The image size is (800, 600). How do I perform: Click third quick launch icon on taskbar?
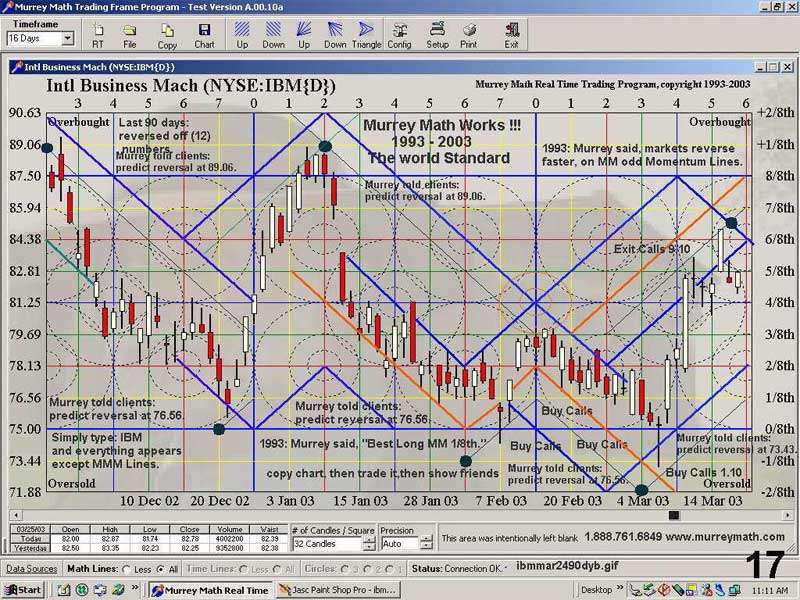tap(99, 590)
